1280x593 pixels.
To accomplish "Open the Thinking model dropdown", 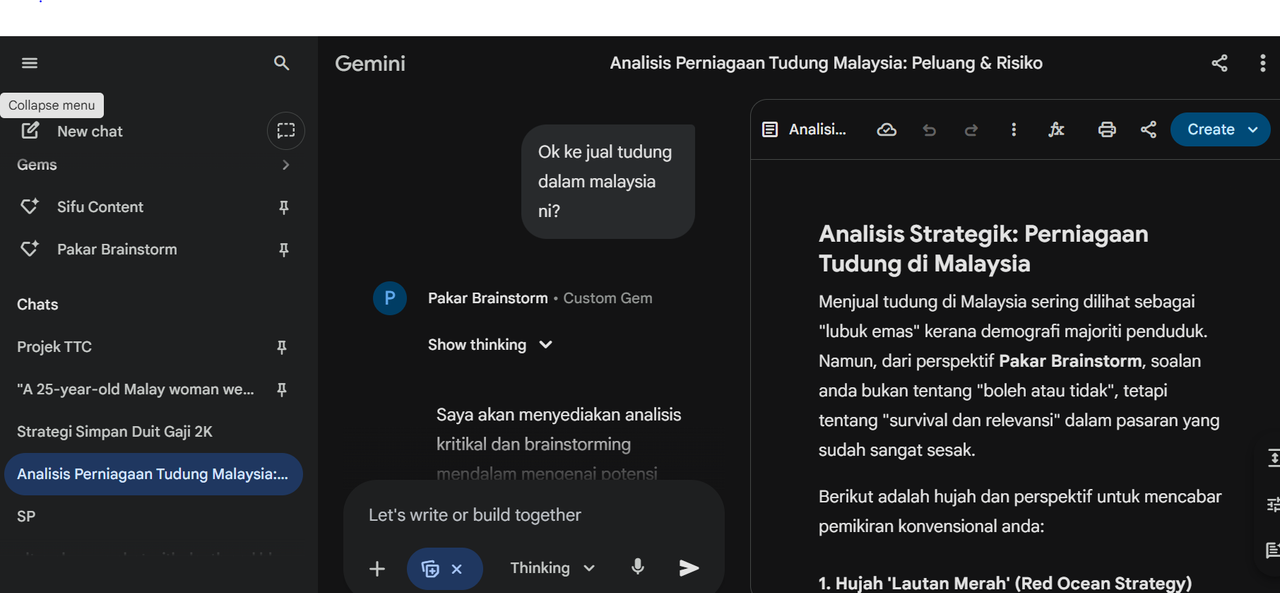I will (553, 568).
